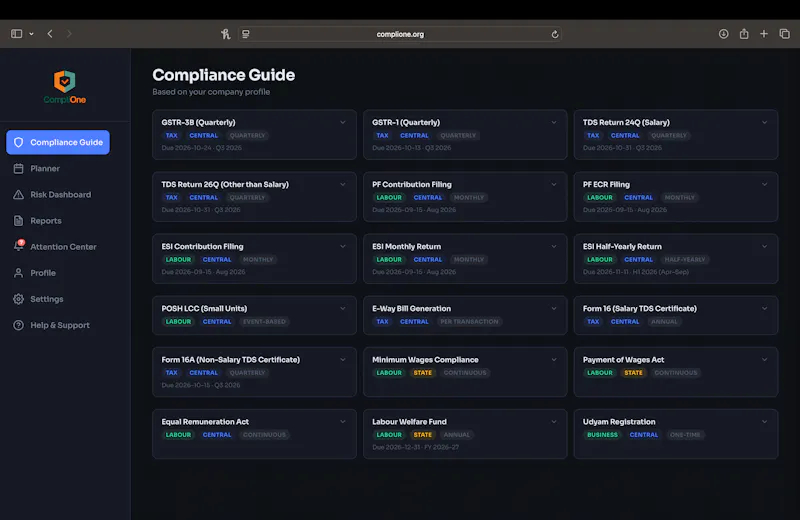Viewport: 800px width, 520px height.
Task: Expand the Minimum Wages Compliance card
Action: point(554,360)
